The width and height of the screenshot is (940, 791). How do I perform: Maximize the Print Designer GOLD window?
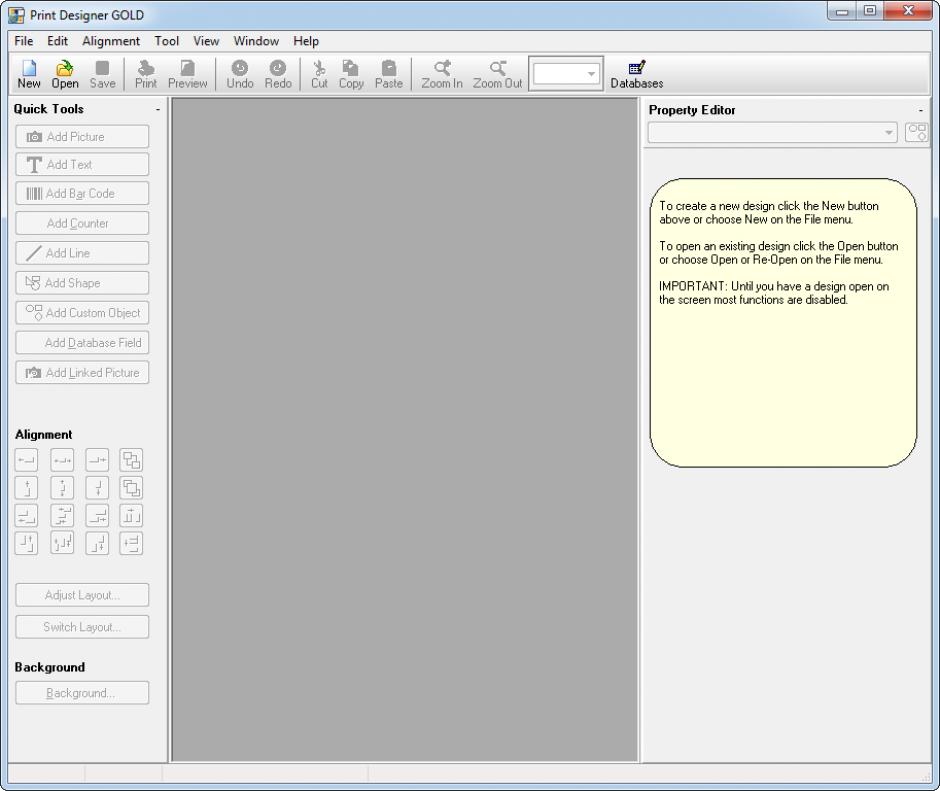tap(870, 11)
